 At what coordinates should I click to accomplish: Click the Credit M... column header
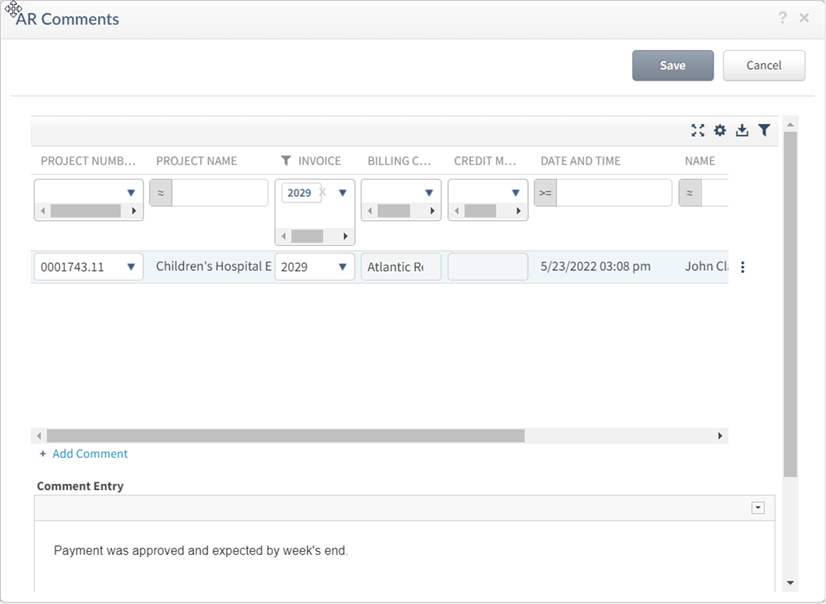[x=485, y=161]
